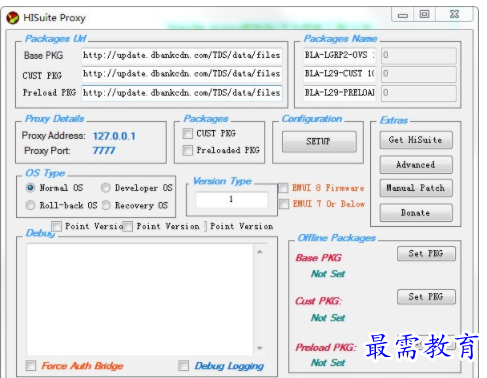Focus the Preload PKG URL field
Image resolution: width=487 pixels, height=378 pixels.
182,93
